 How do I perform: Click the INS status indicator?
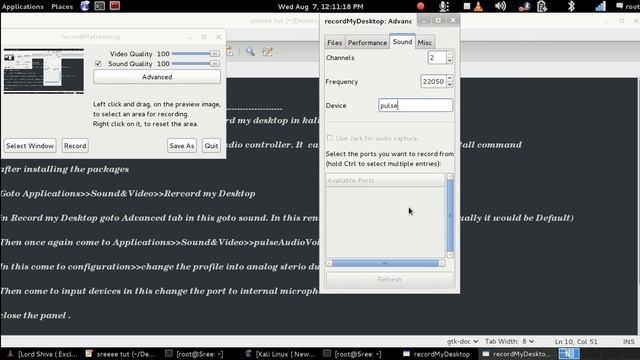pos(629,341)
